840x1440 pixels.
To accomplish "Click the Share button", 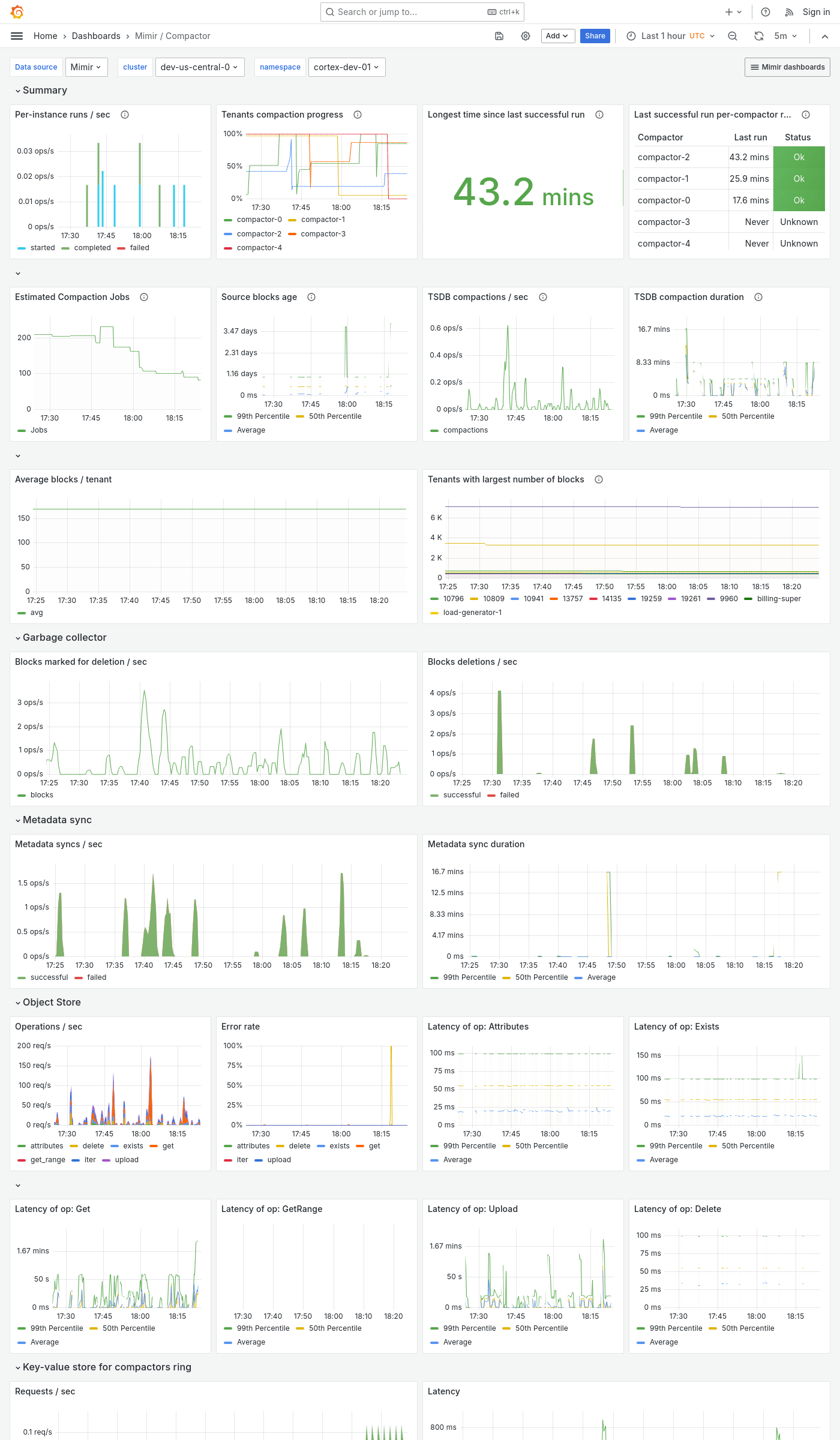I will [595, 36].
